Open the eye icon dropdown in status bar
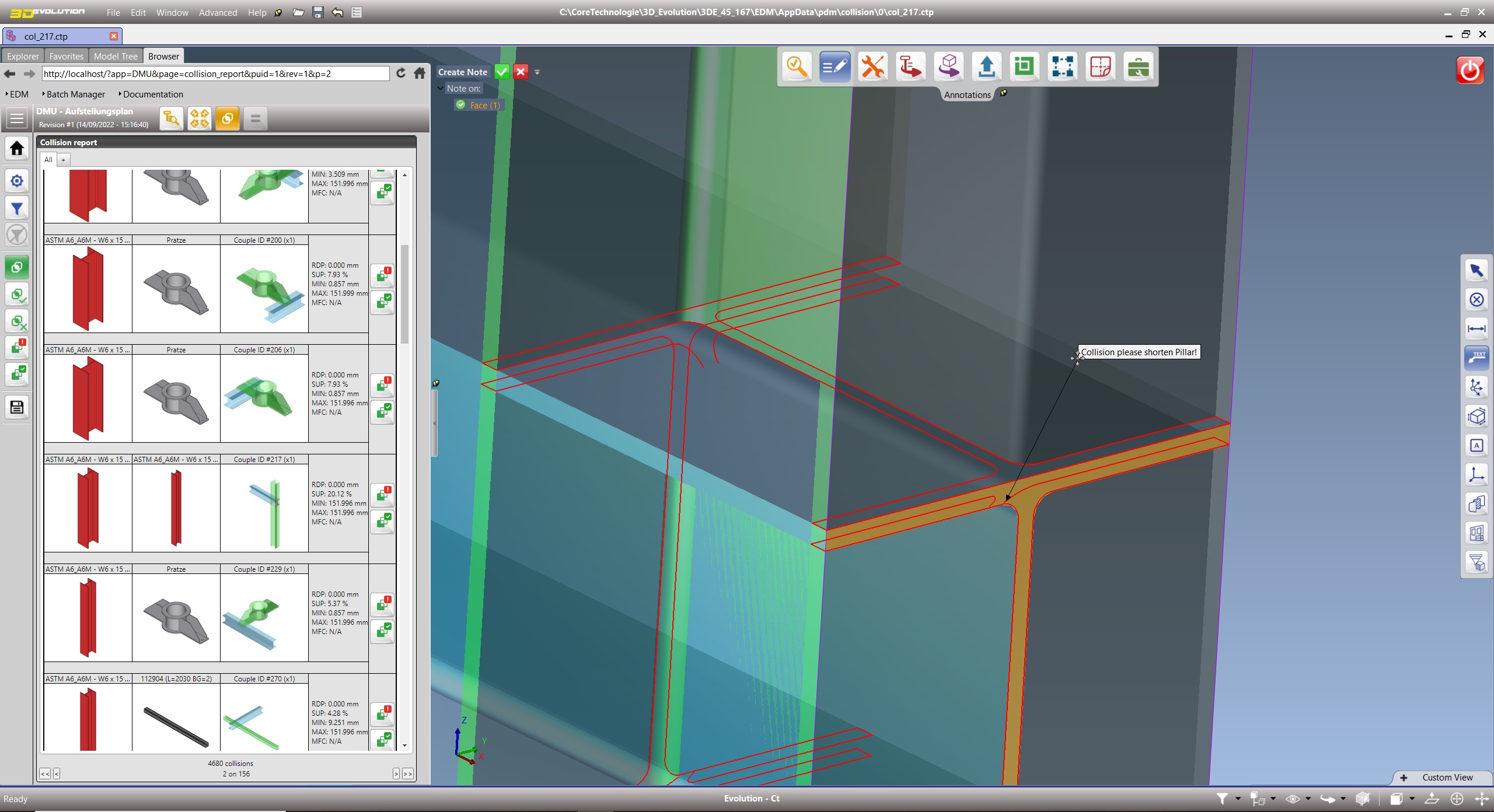 pos(1307,798)
